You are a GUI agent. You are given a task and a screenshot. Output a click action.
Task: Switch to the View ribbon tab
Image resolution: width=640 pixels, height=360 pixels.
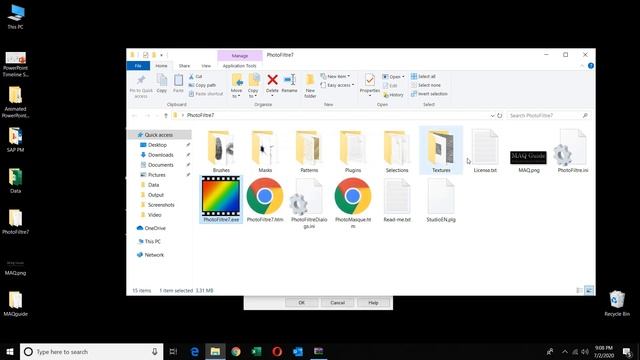click(x=206, y=66)
